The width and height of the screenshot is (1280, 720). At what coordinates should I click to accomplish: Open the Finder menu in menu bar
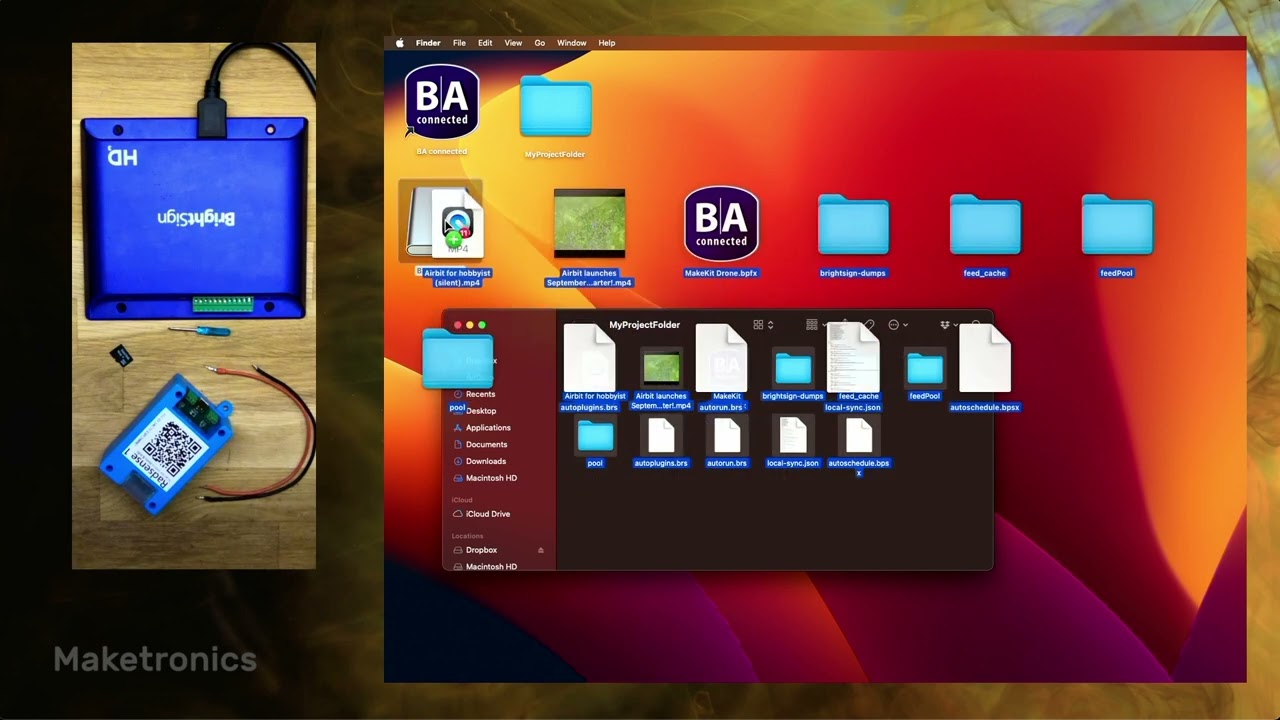pyautogui.click(x=428, y=43)
